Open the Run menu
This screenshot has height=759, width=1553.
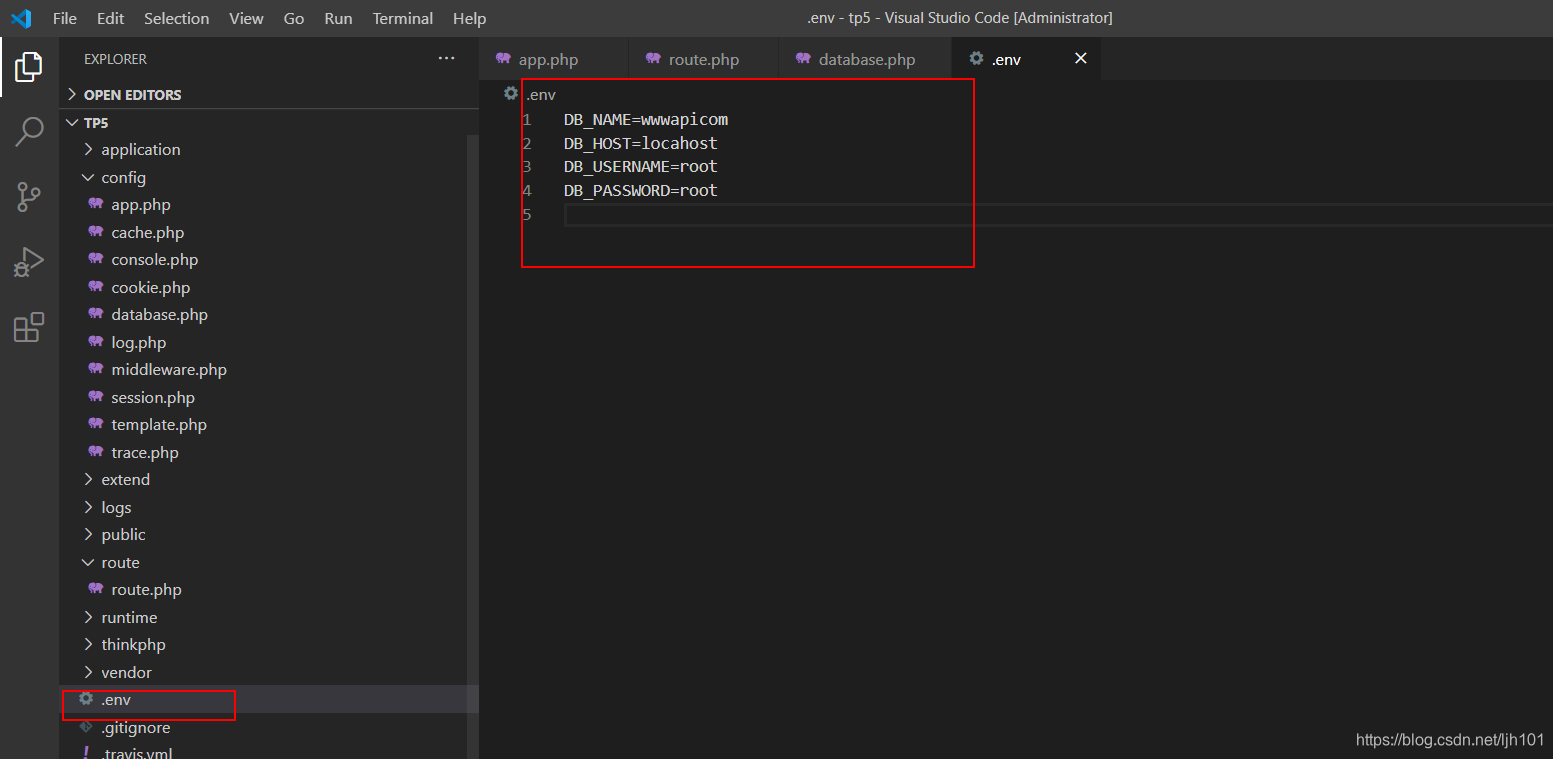(338, 18)
